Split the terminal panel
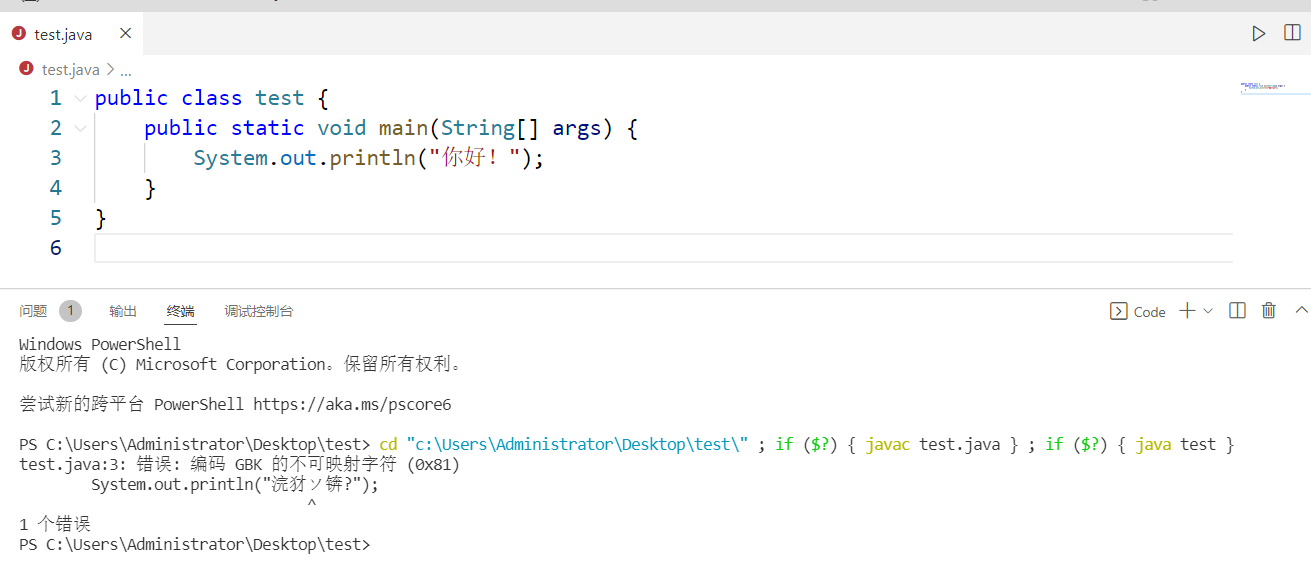The width and height of the screenshot is (1311, 571). pyautogui.click(x=1237, y=311)
